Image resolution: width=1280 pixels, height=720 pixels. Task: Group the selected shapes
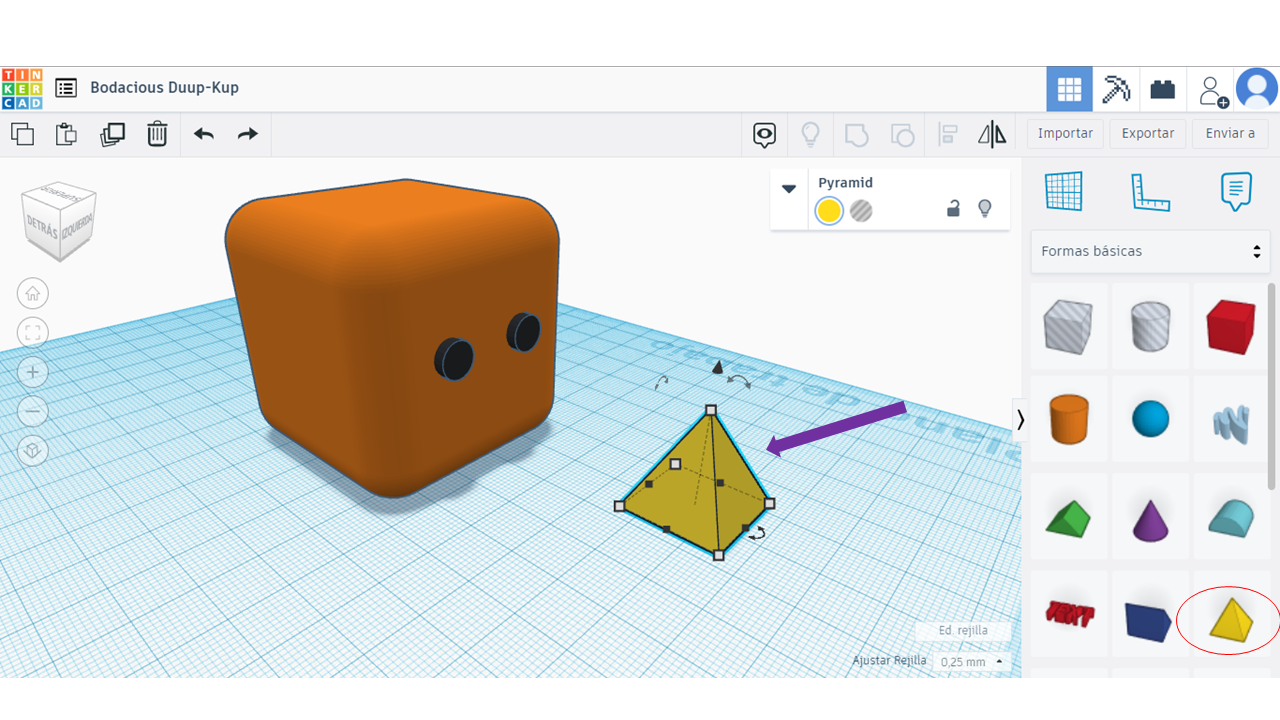856,134
